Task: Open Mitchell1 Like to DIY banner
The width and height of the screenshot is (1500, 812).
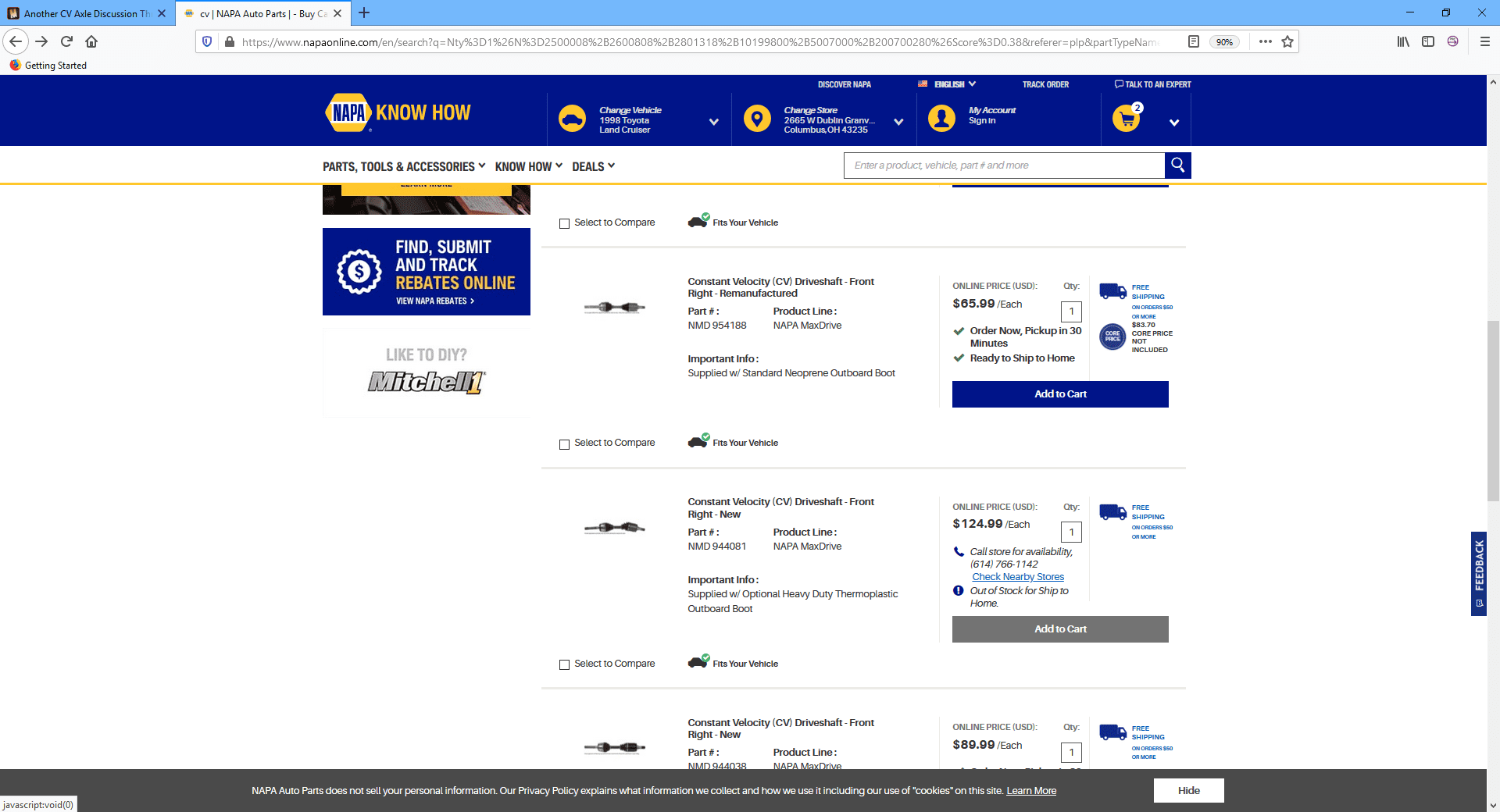Action: (427, 372)
